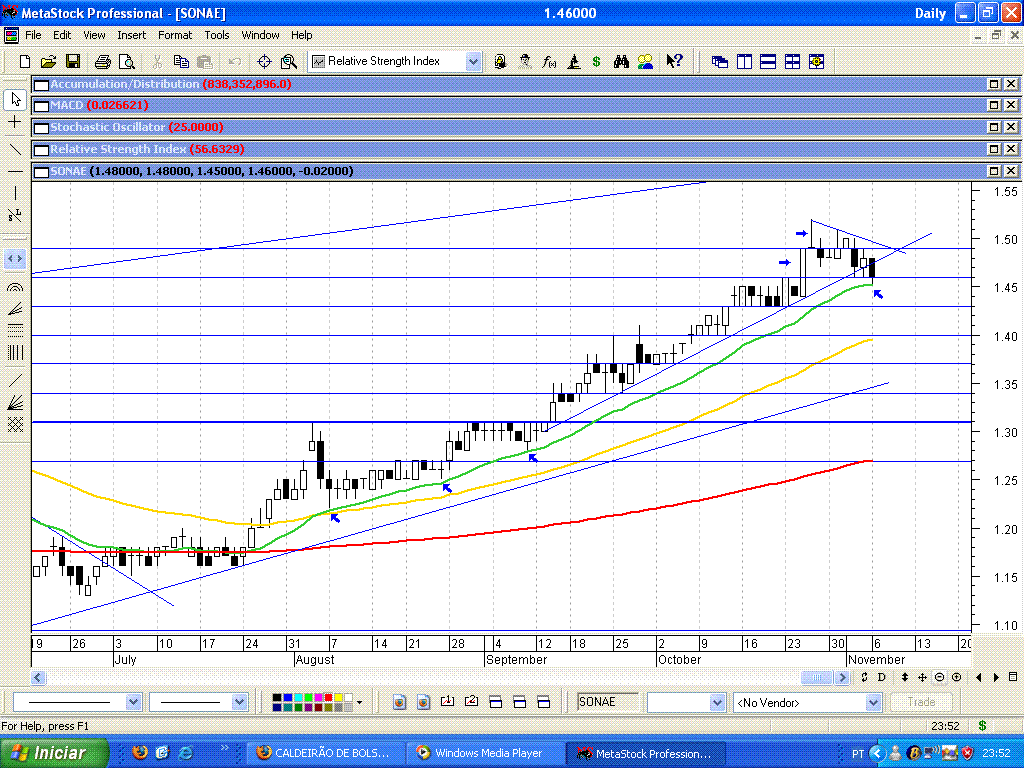The height and width of the screenshot is (768, 1025).
Task: Select the horizontal line tool
Action: (15, 172)
